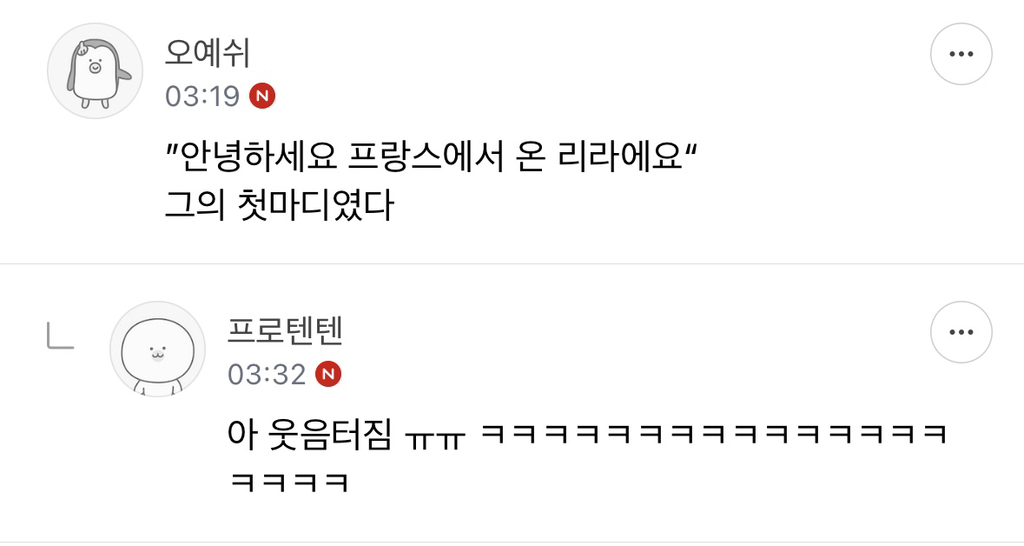Click the 03:19 comment timestamp
Viewport: 1024px width, 546px height.
(202, 96)
